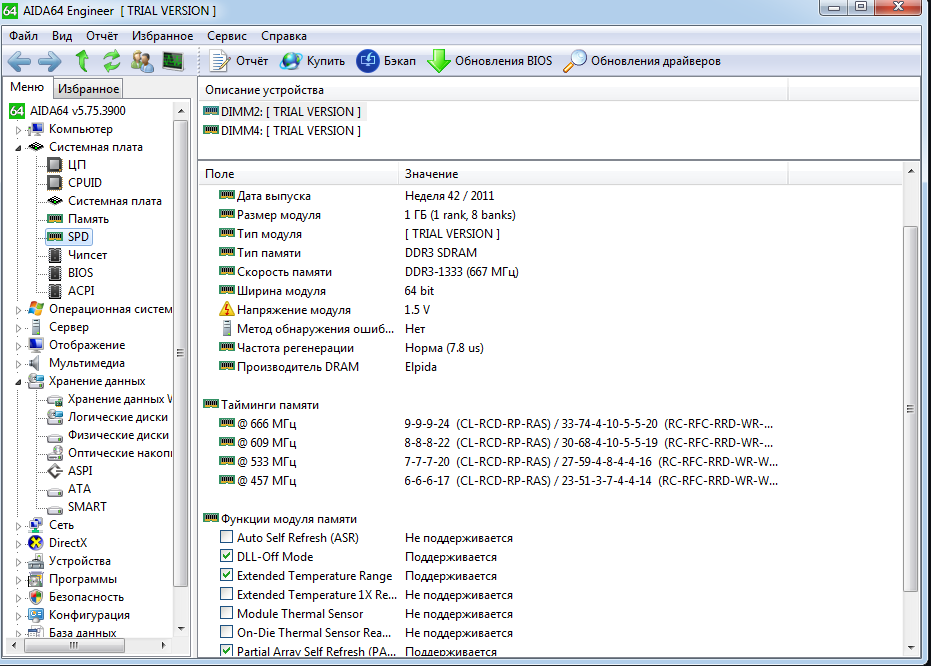This screenshot has height=666, width=931.
Task: Open the Отчёт menu
Action: (x=102, y=36)
